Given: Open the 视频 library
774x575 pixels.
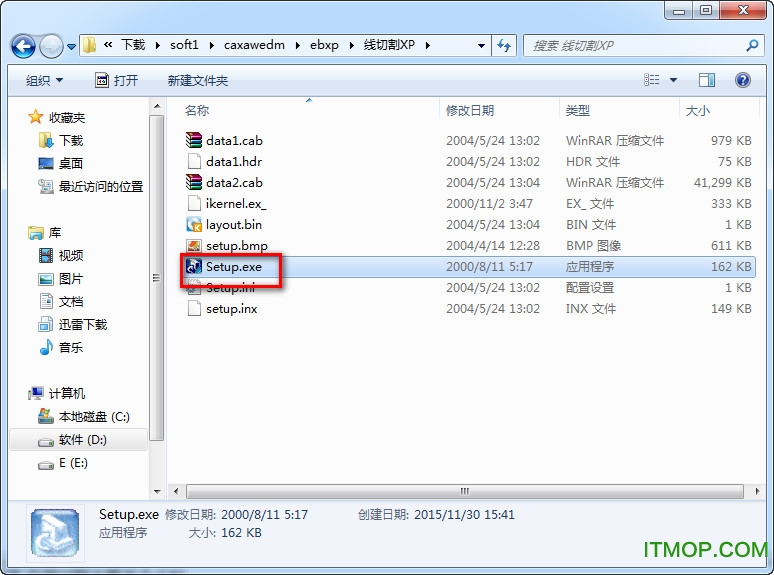Looking at the screenshot, I should point(61,255).
